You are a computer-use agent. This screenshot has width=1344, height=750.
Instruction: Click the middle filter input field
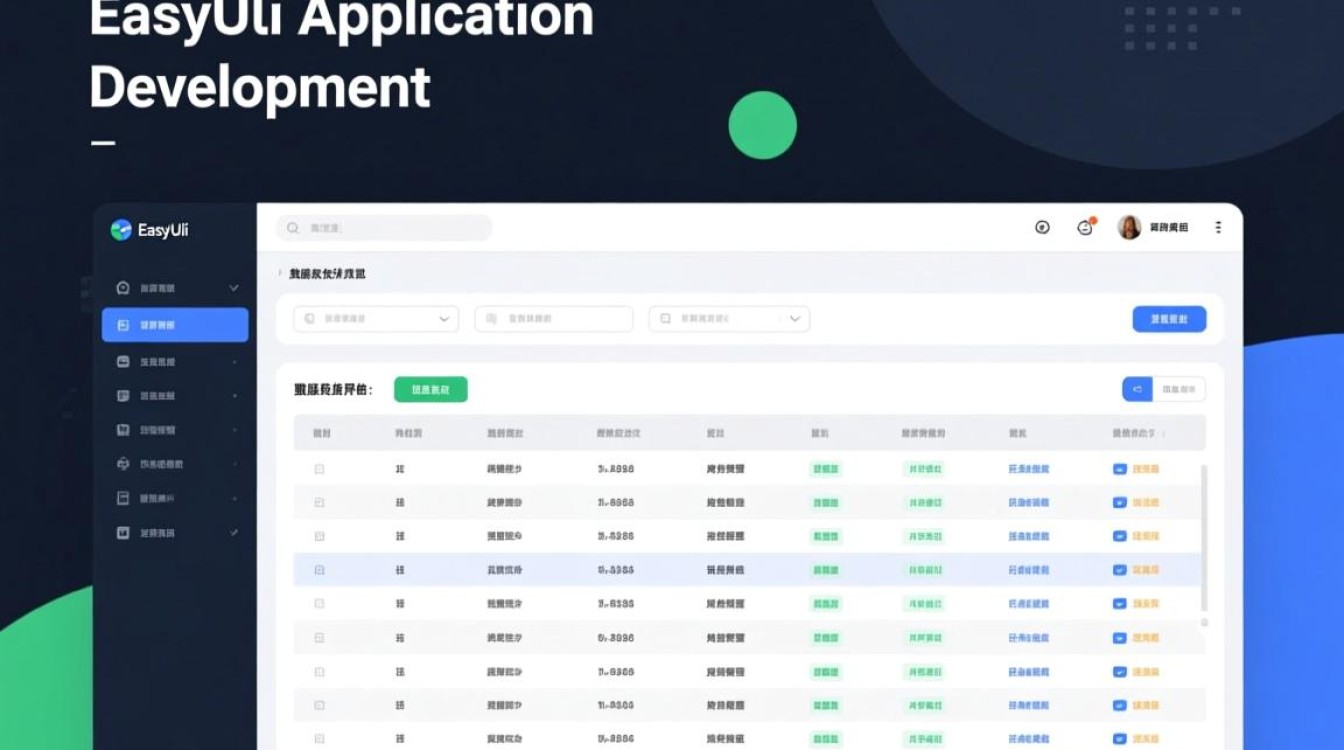click(554, 319)
